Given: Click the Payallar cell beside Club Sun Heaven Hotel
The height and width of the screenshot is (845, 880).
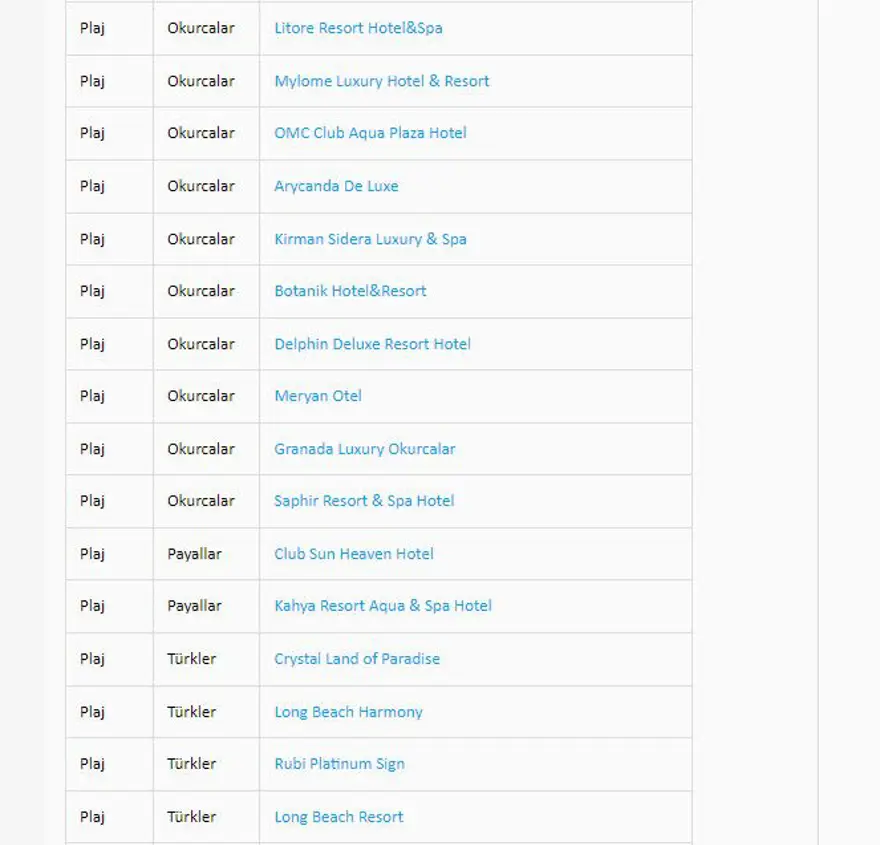Looking at the screenshot, I should pyautogui.click(x=194, y=554).
